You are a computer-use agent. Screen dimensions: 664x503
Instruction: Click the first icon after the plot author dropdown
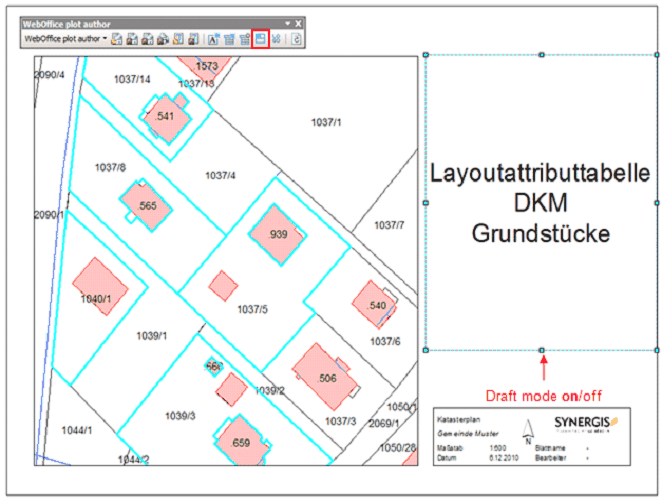click(117, 39)
